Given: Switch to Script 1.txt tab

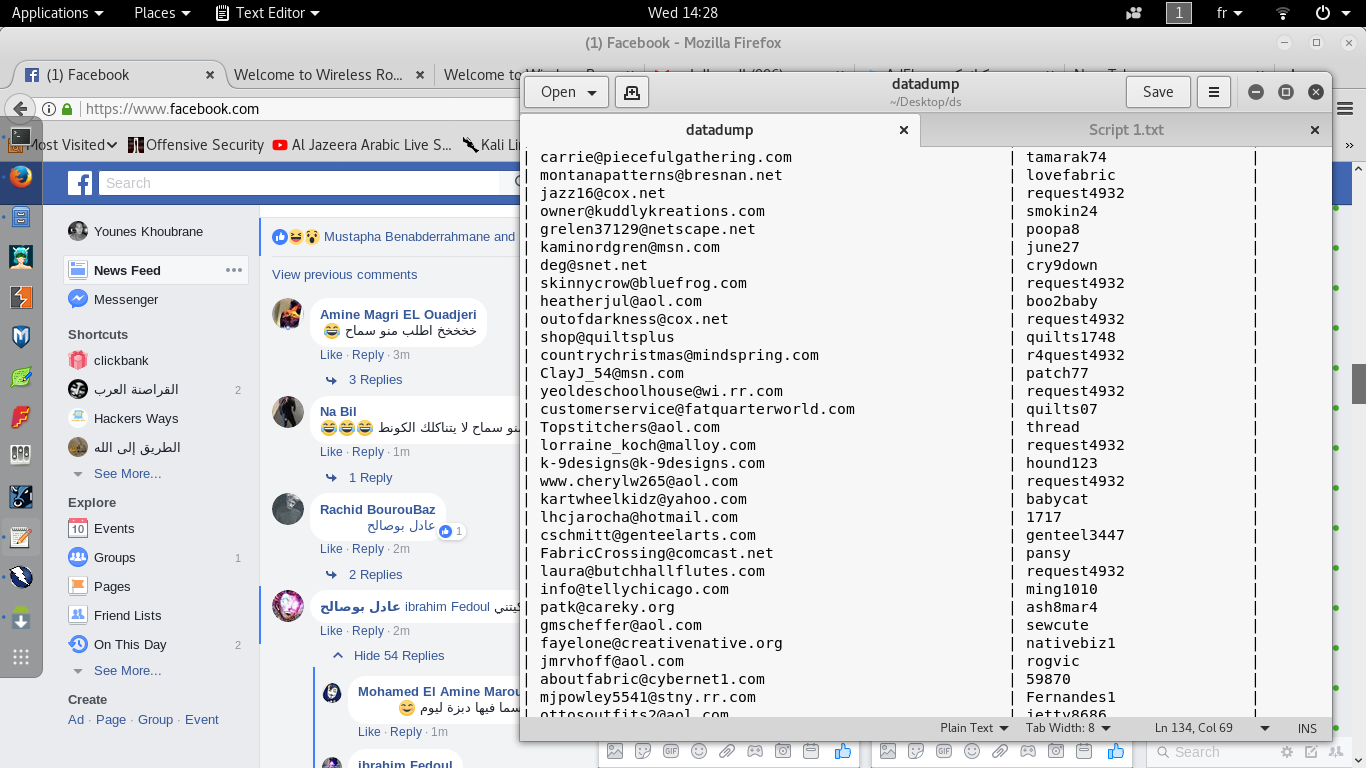Looking at the screenshot, I should pos(1126,130).
